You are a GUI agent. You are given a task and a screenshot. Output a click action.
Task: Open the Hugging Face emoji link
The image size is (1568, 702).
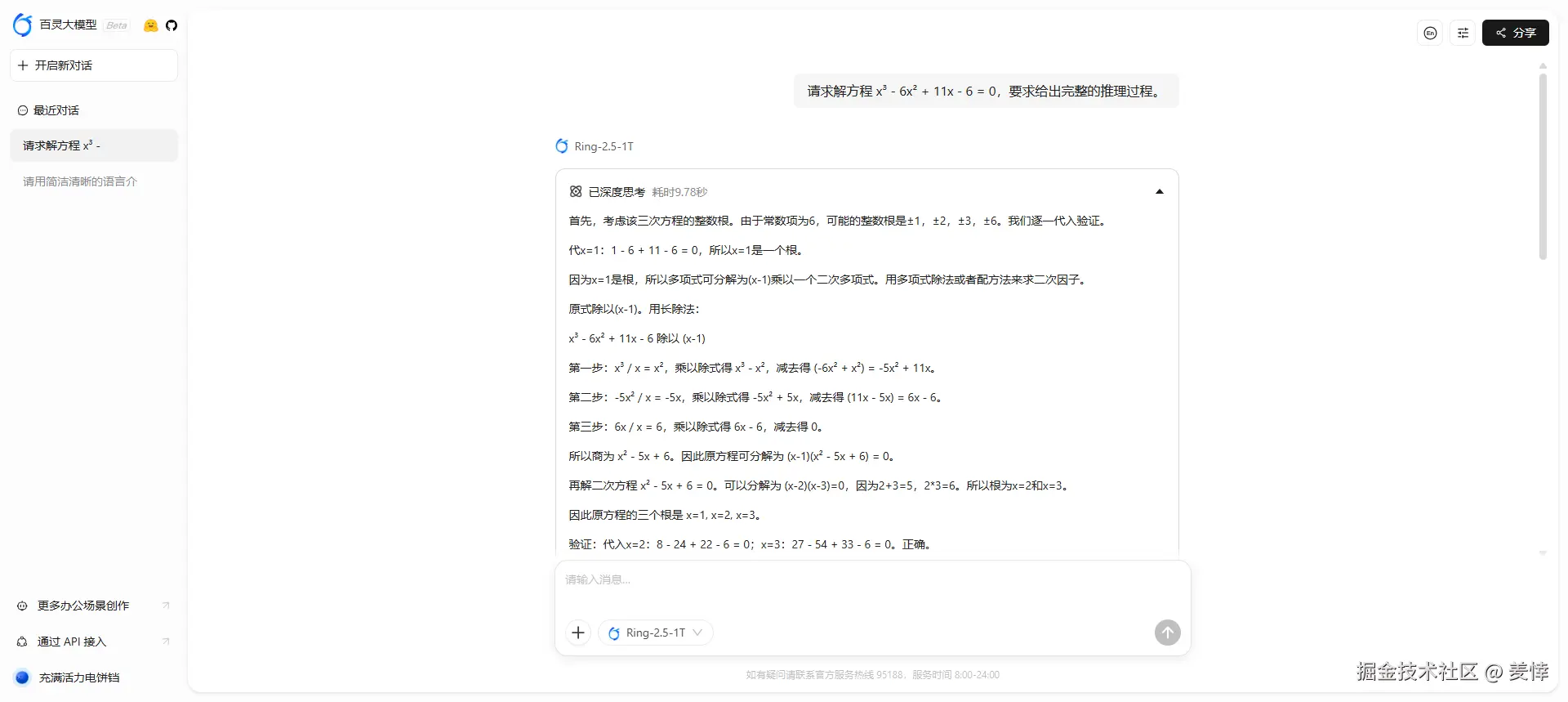pos(150,25)
